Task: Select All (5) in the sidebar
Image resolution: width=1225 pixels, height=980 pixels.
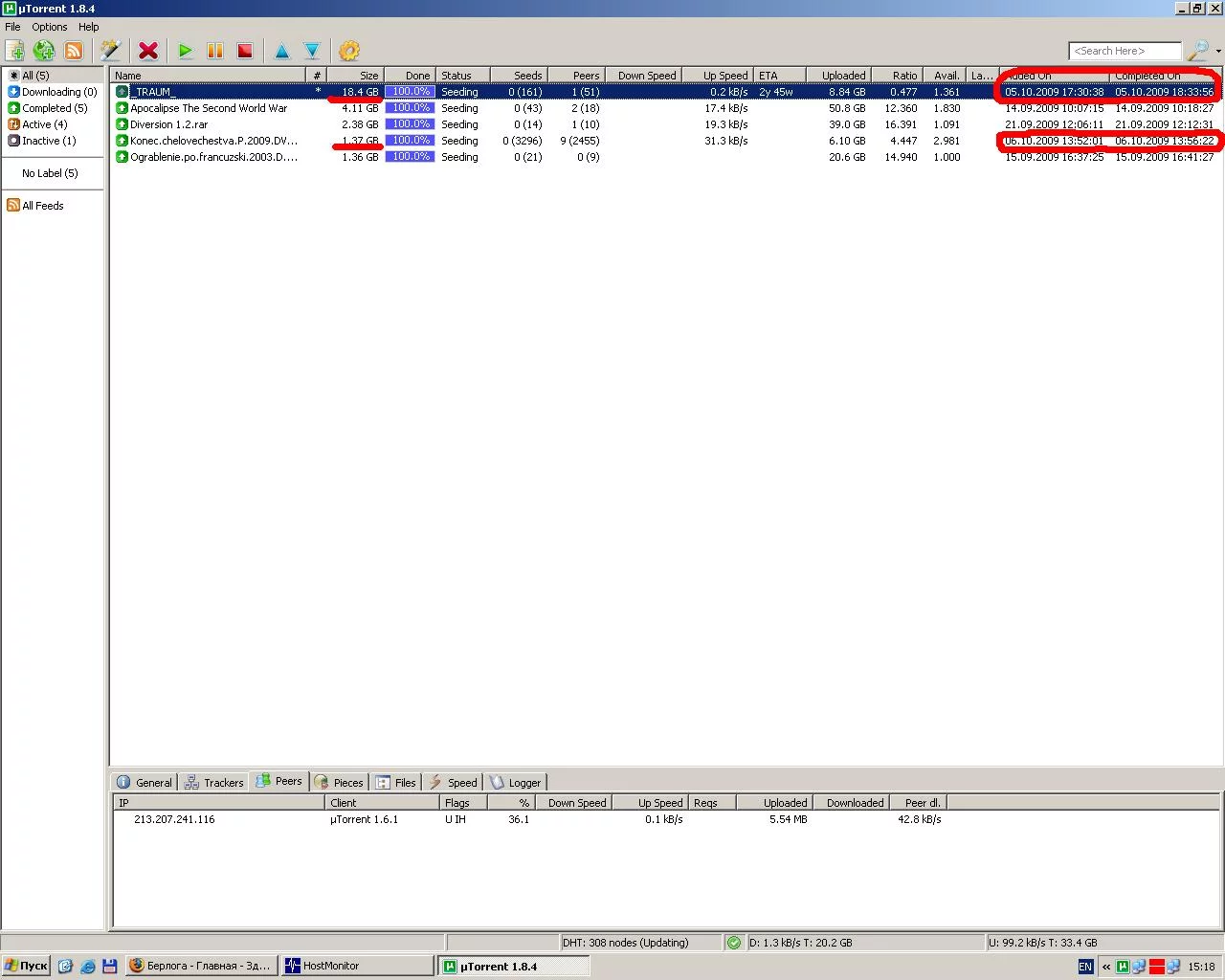Action: click(35, 76)
